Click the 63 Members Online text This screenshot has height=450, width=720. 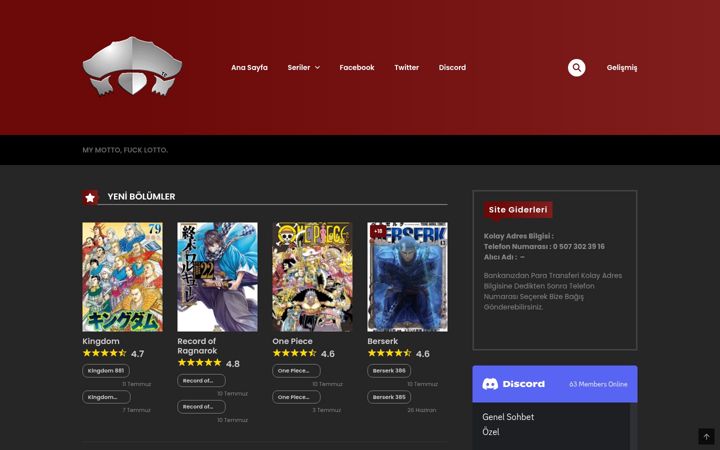coord(598,384)
